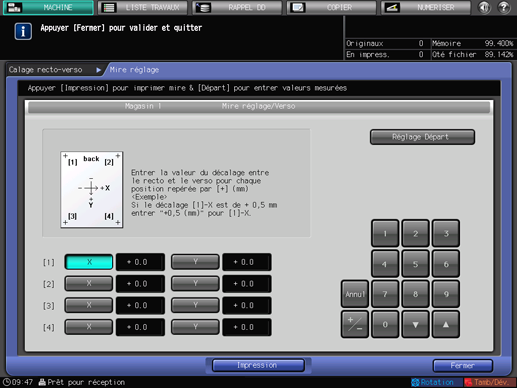
Task: Click the Impression button
Action: tap(258, 365)
